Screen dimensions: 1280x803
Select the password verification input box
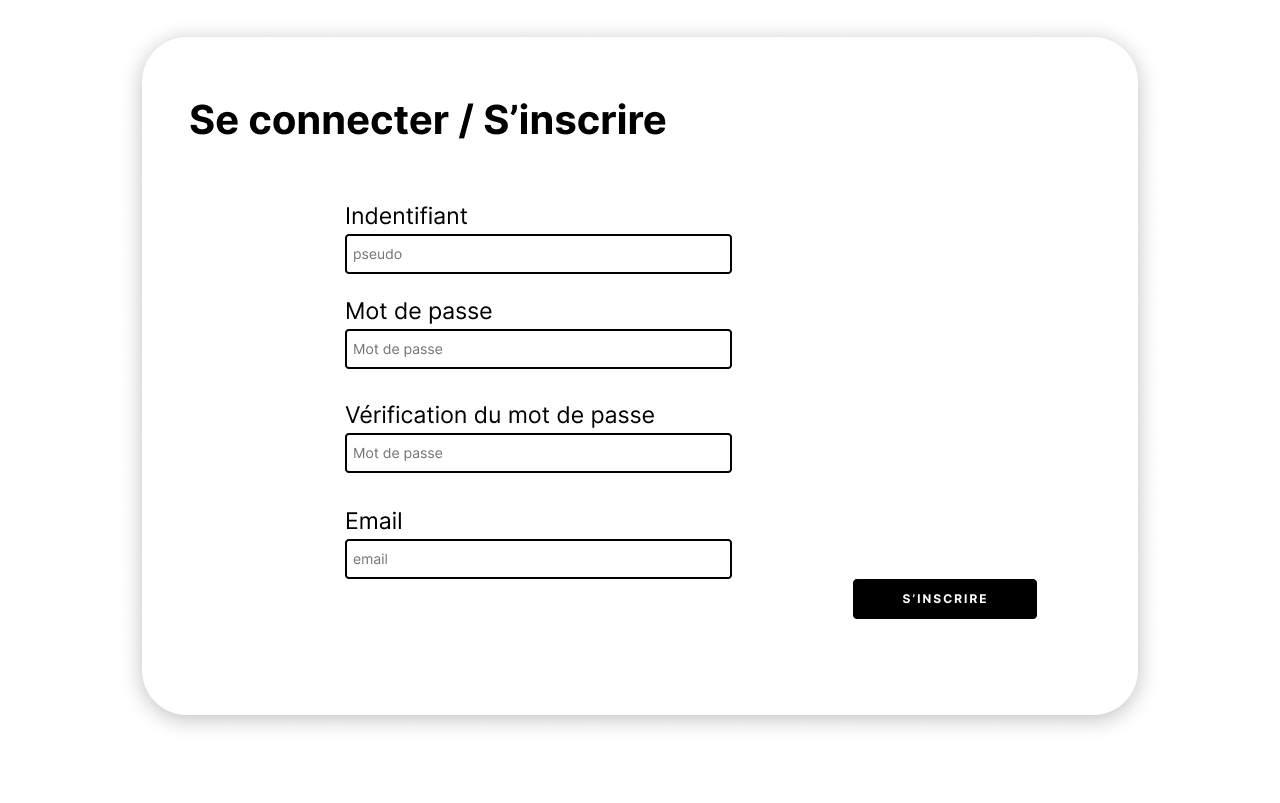(x=538, y=453)
